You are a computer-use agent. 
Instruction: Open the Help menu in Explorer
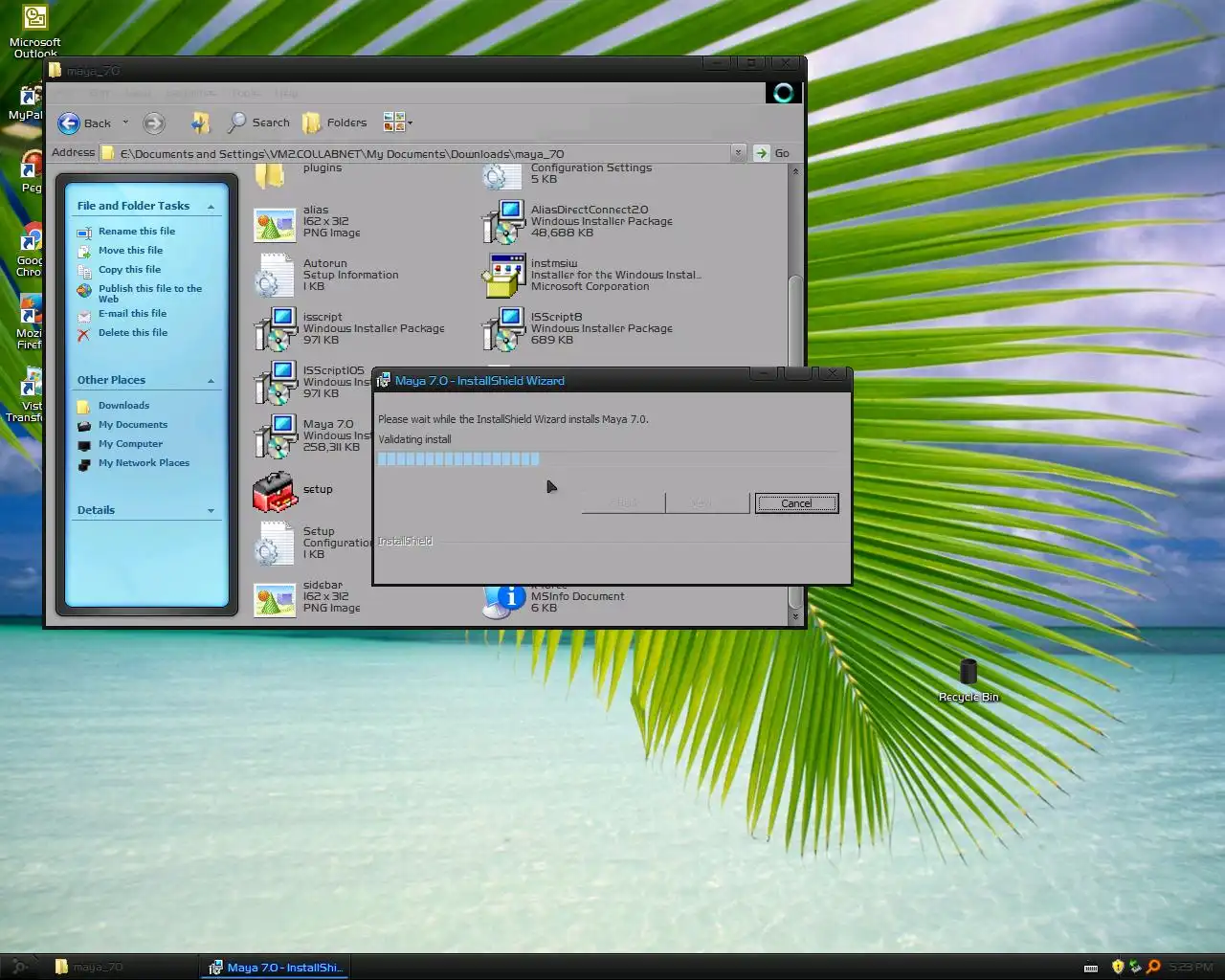click(286, 94)
